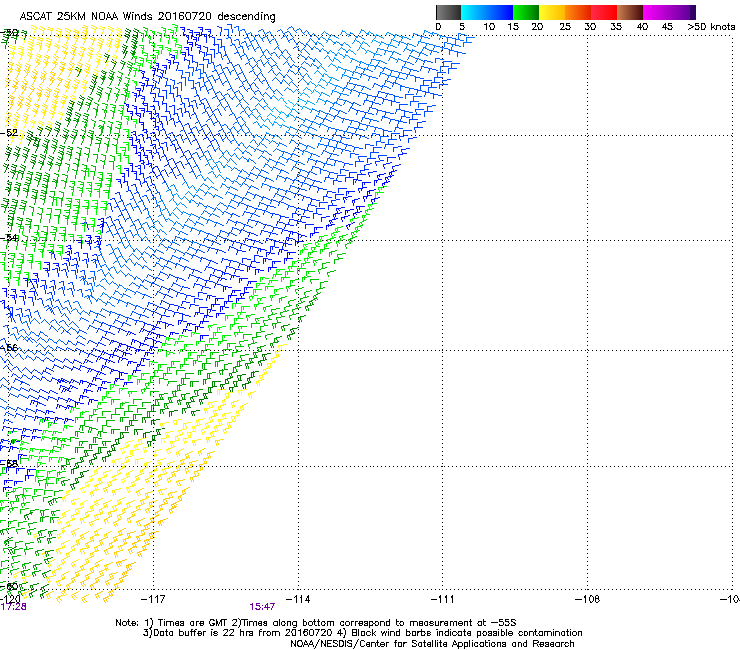Click the longitude label '-120'
Image resolution: width=740 pixels, height=650 pixels.
click(10, 599)
